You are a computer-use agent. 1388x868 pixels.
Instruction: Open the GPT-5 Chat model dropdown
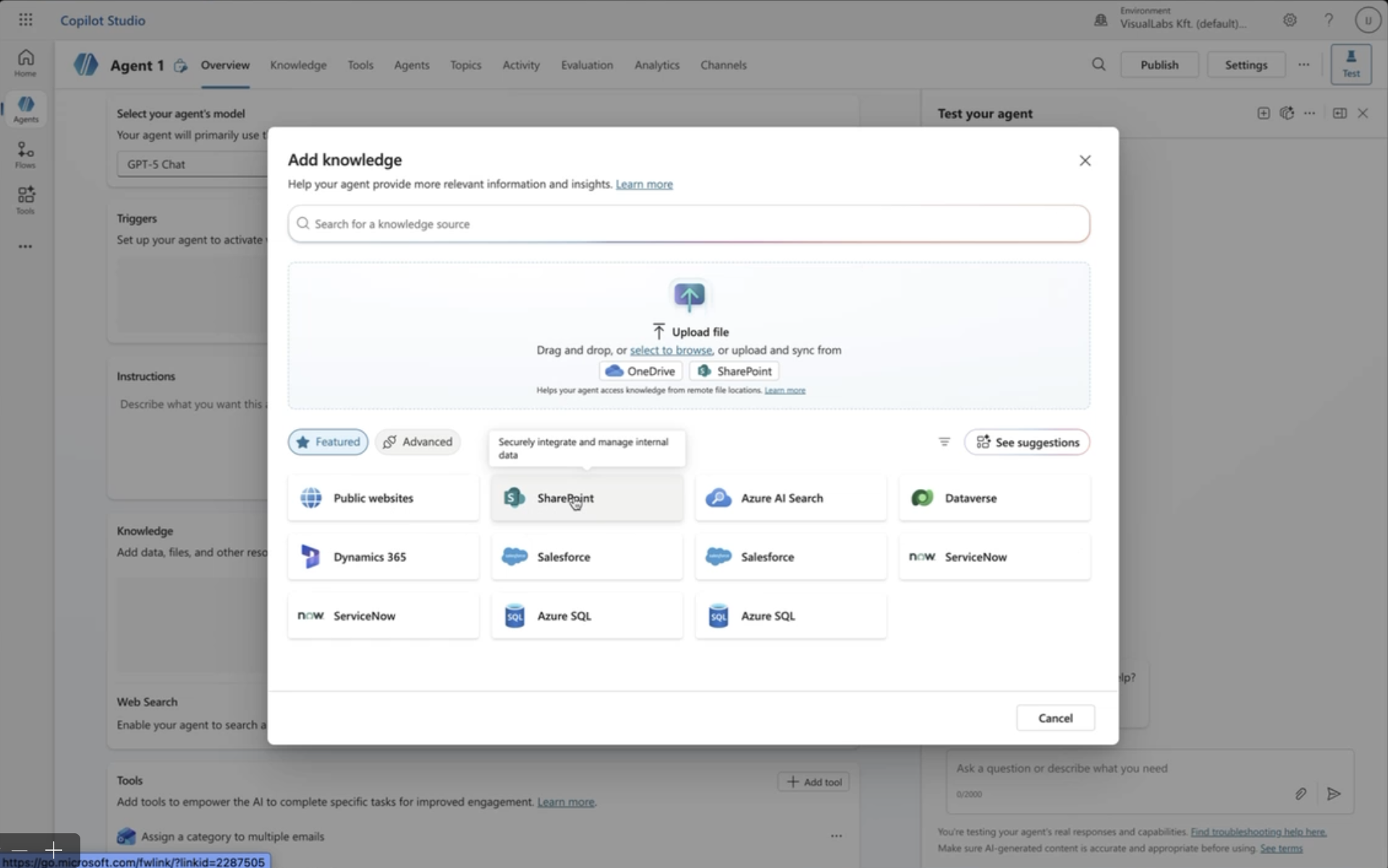tap(192, 164)
